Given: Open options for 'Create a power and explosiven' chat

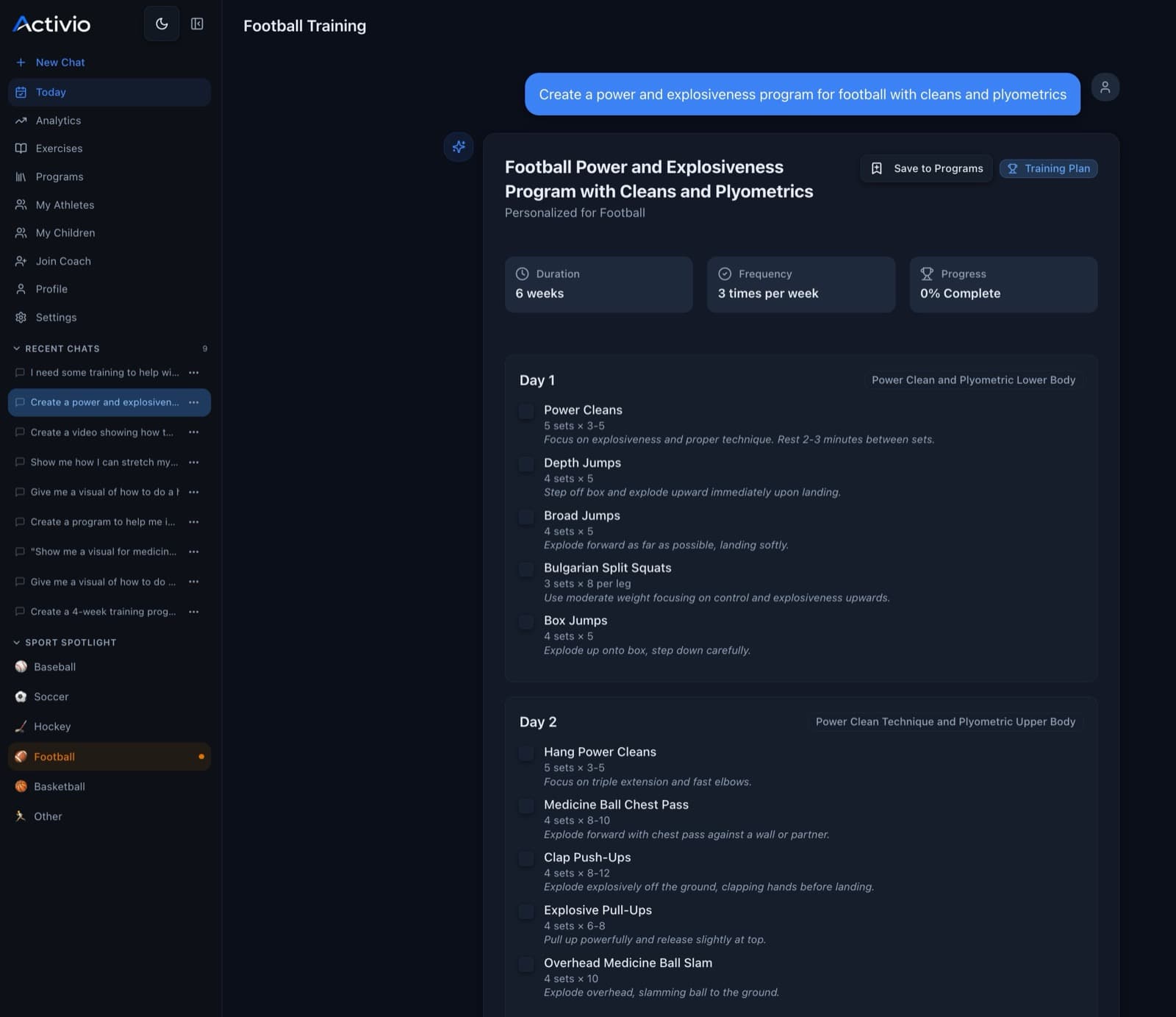Looking at the screenshot, I should [x=194, y=402].
